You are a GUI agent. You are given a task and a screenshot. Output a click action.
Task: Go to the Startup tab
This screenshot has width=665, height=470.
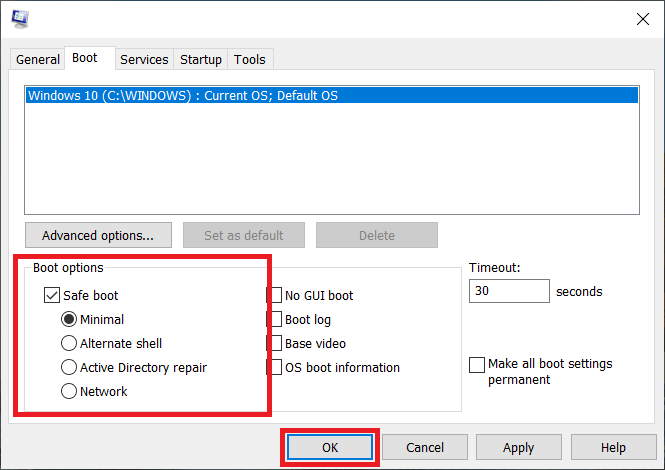pos(201,59)
